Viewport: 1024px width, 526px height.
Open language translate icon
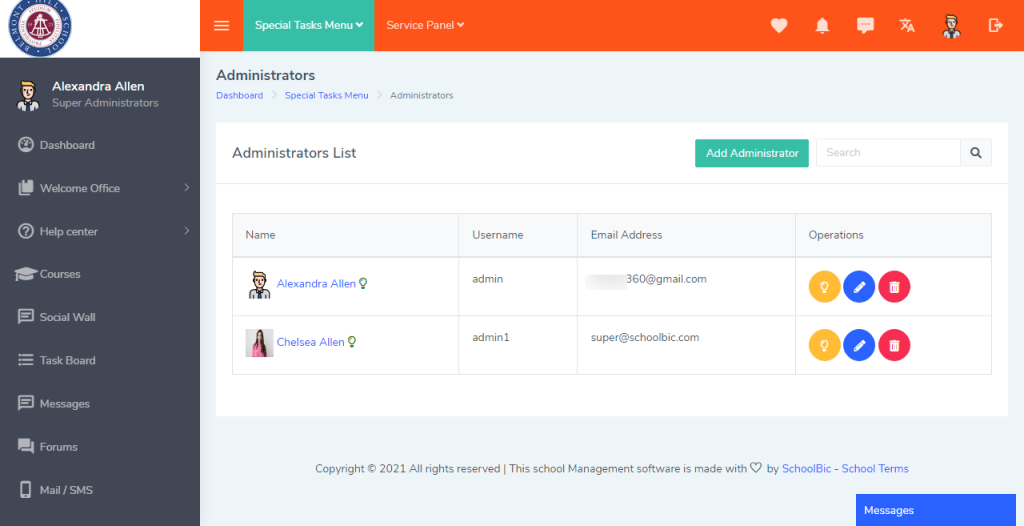(x=907, y=25)
